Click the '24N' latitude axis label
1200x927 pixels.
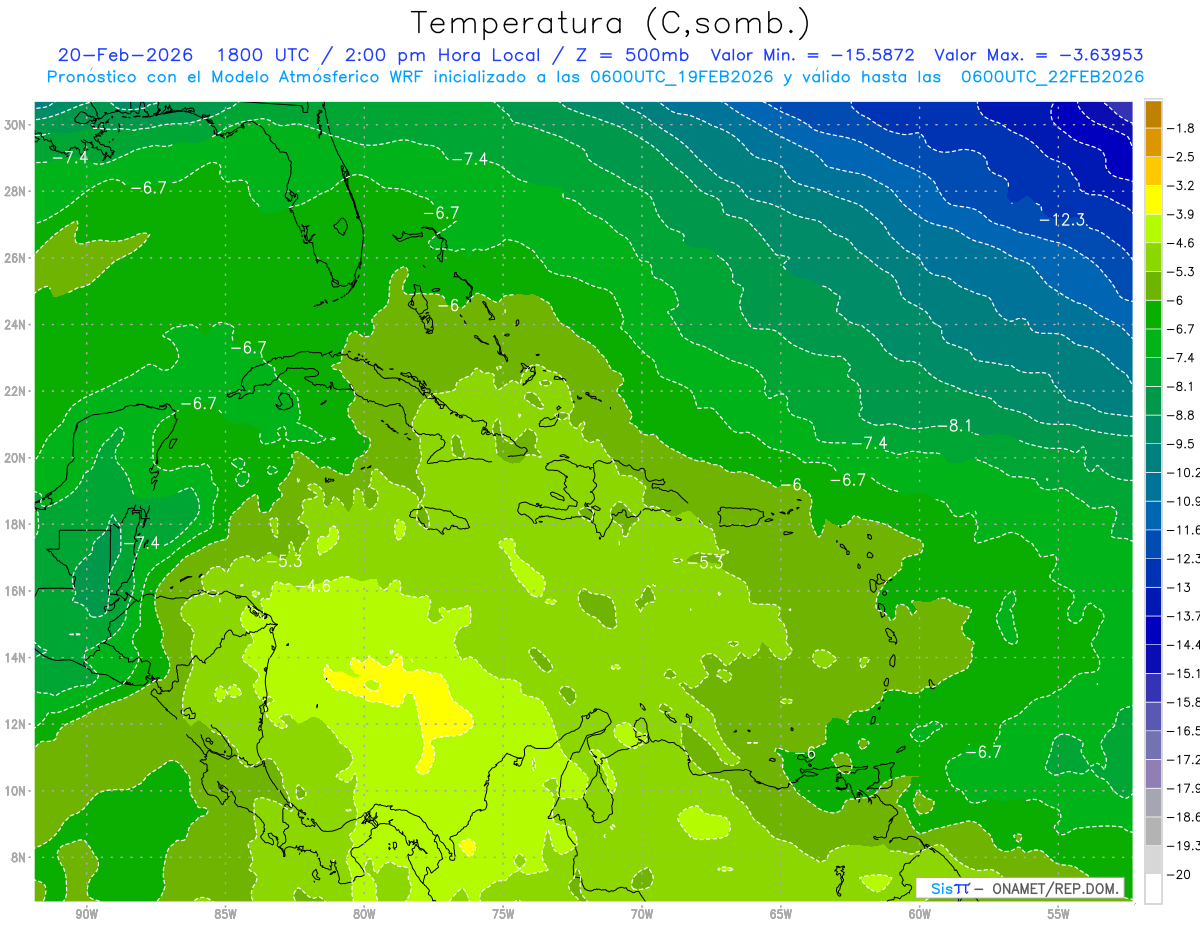tap(17, 325)
